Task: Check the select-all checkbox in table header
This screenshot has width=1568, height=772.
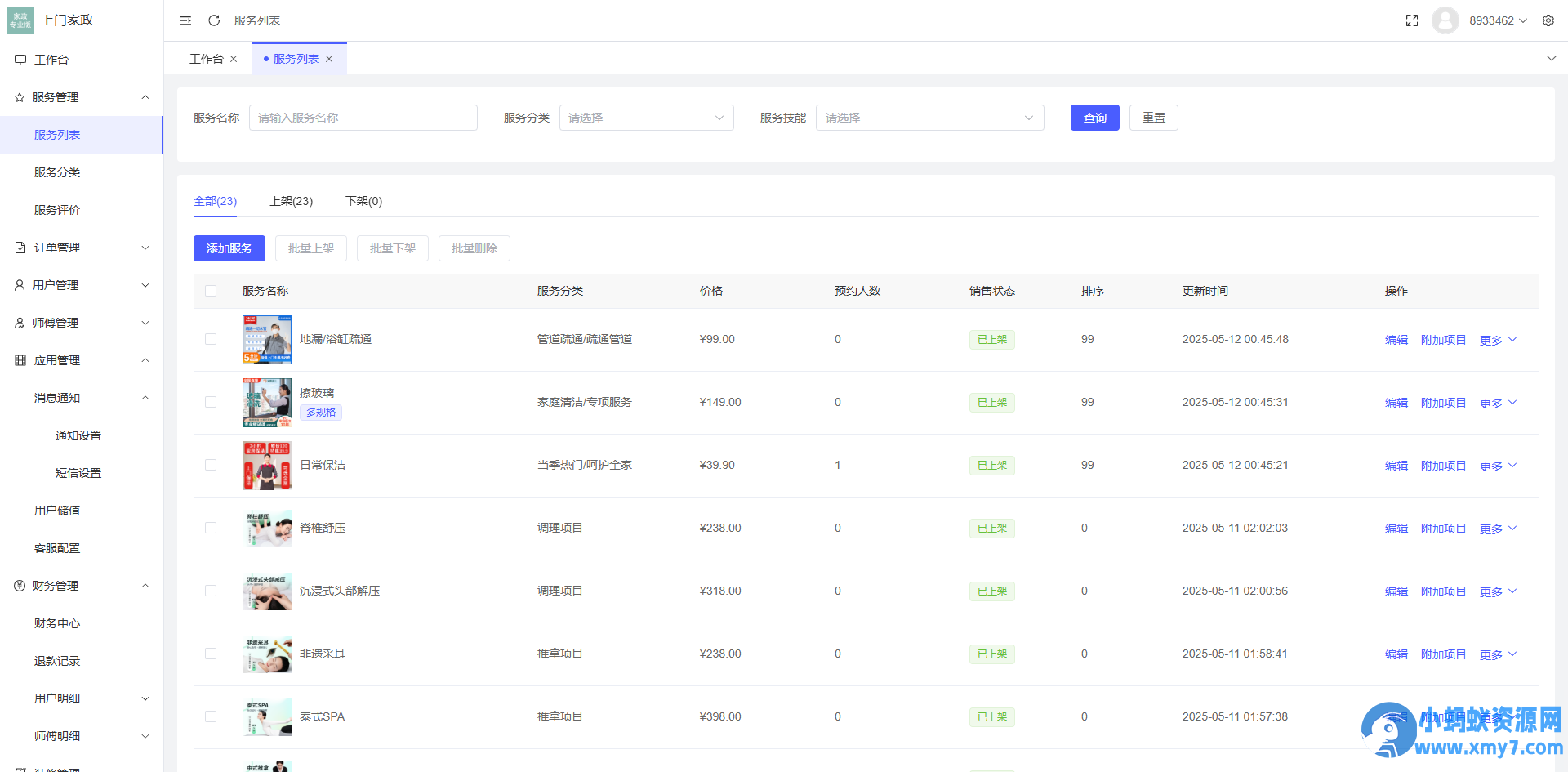Action: [x=211, y=290]
